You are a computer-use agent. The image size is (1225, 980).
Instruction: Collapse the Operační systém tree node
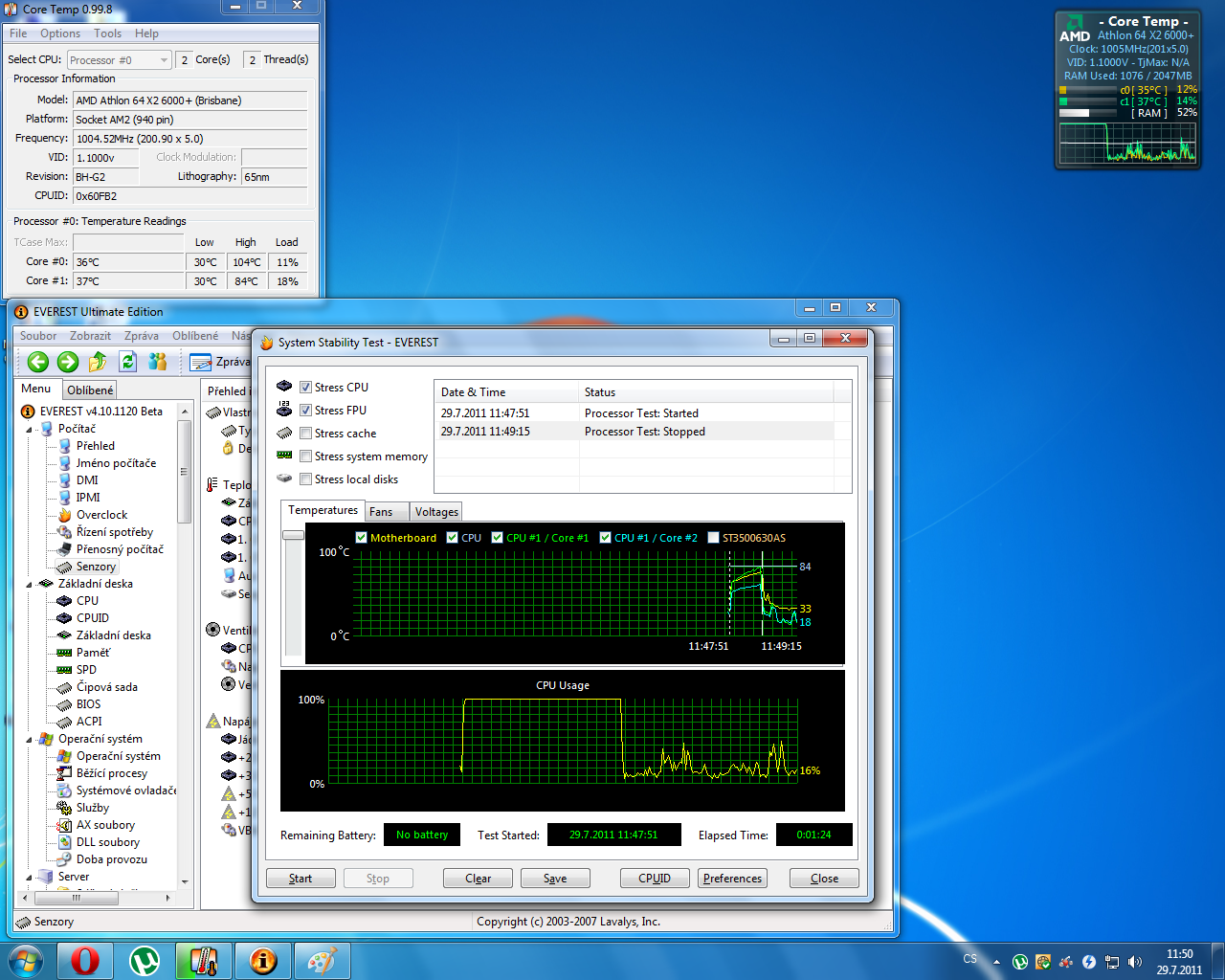pyautogui.click(x=29, y=740)
